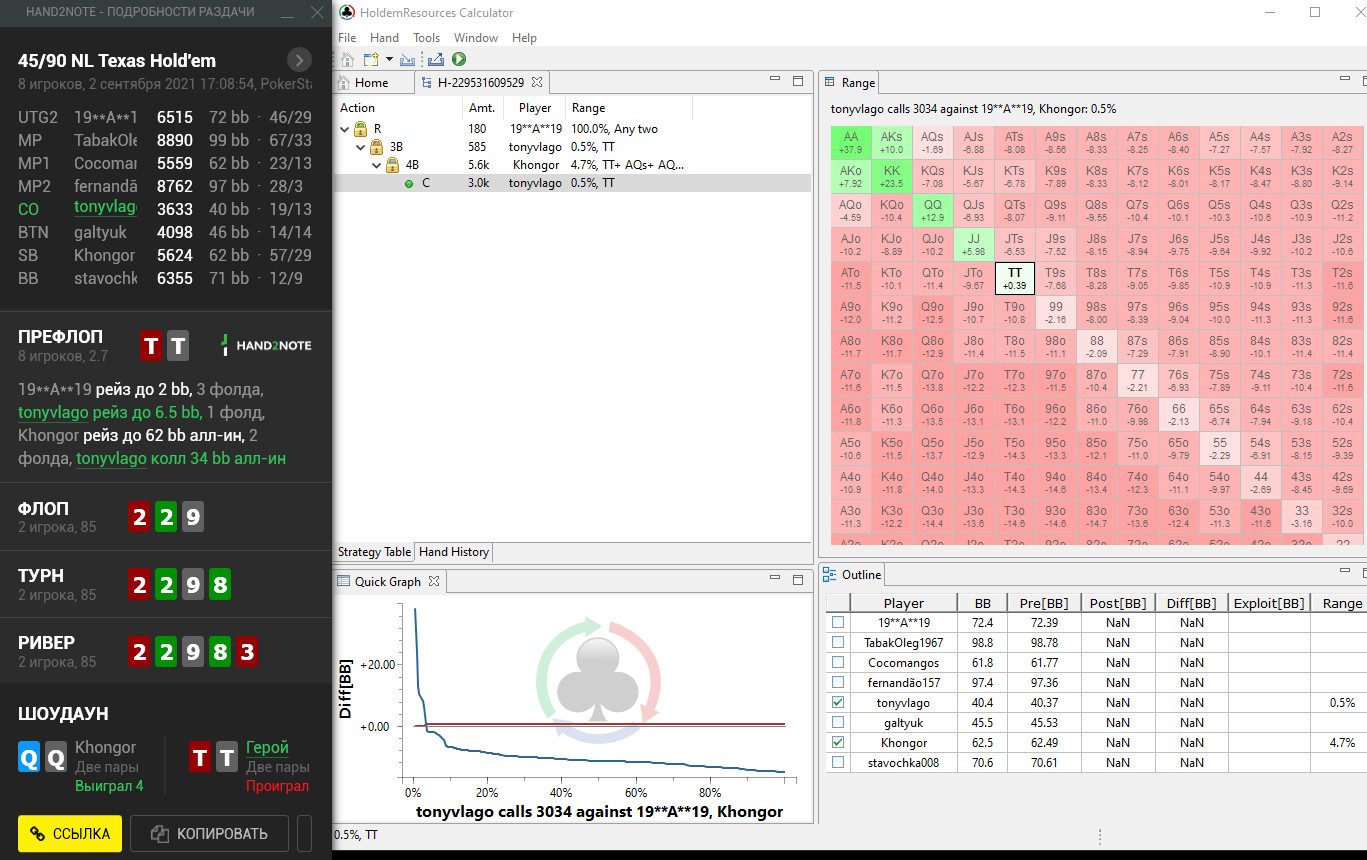Switch to the Strategy Table tab
This screenshot has height=860, width=1367.
pos(374,552)
